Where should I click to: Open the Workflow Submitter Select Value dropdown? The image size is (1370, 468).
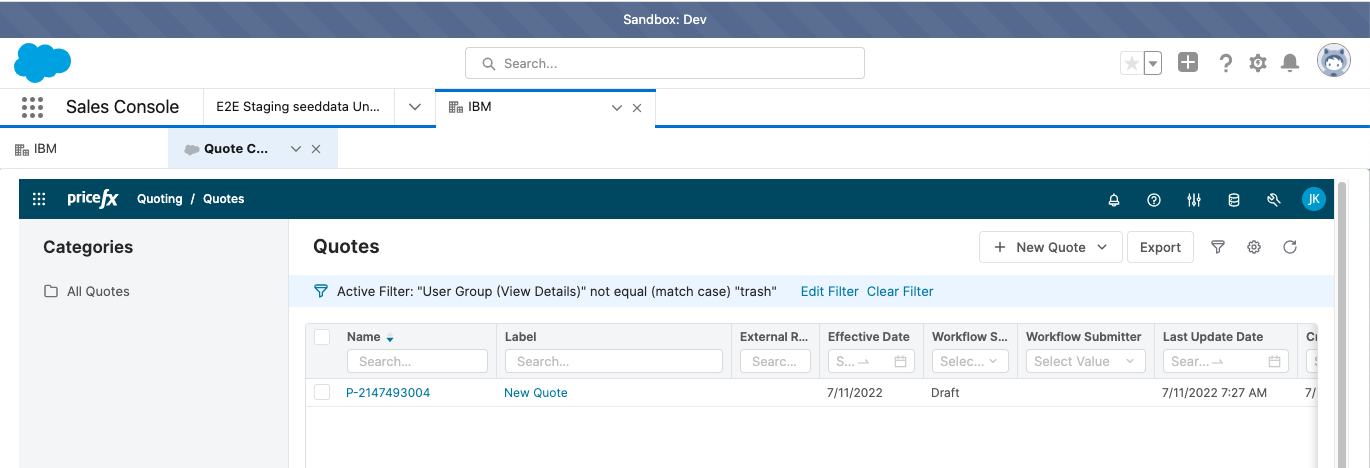point(1086,361)
